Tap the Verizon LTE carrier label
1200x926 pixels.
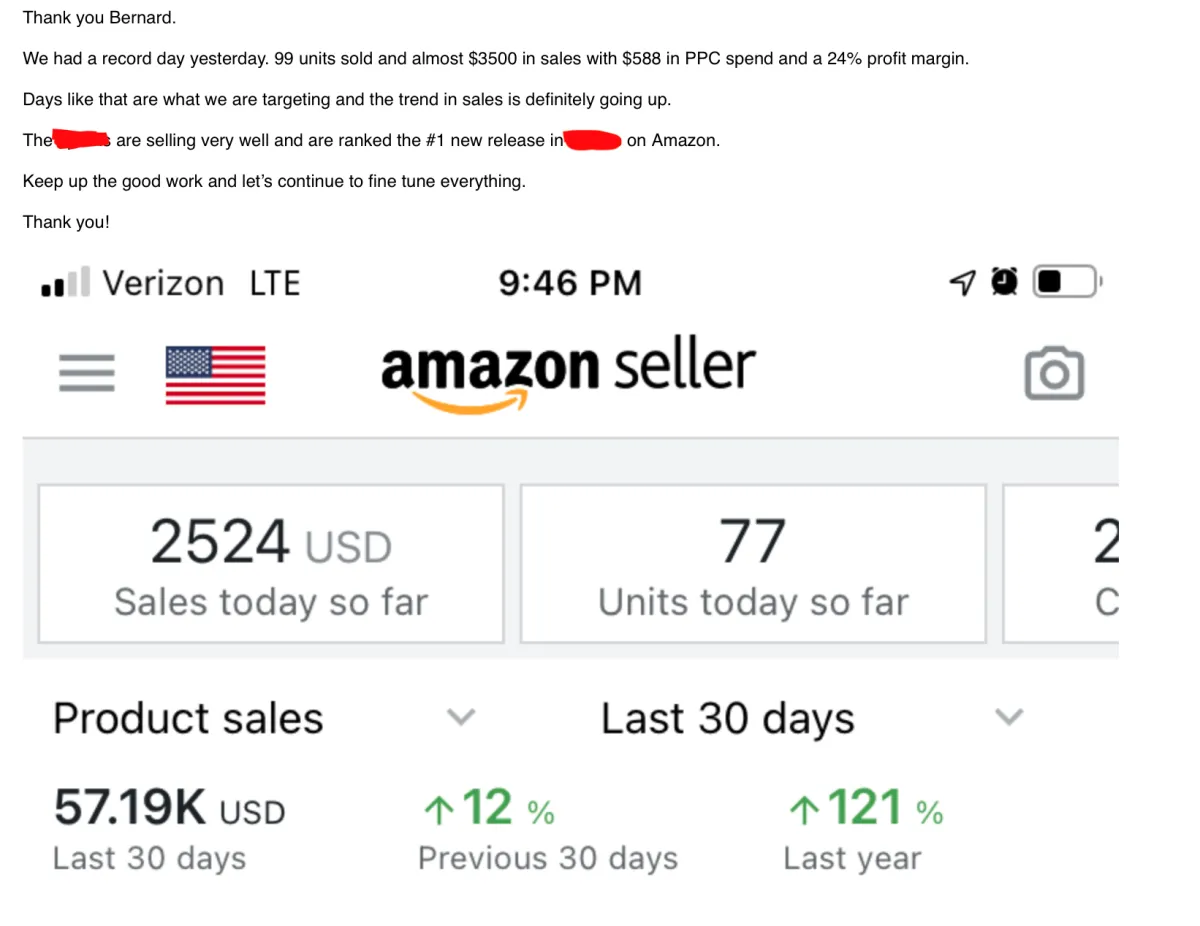200,283
